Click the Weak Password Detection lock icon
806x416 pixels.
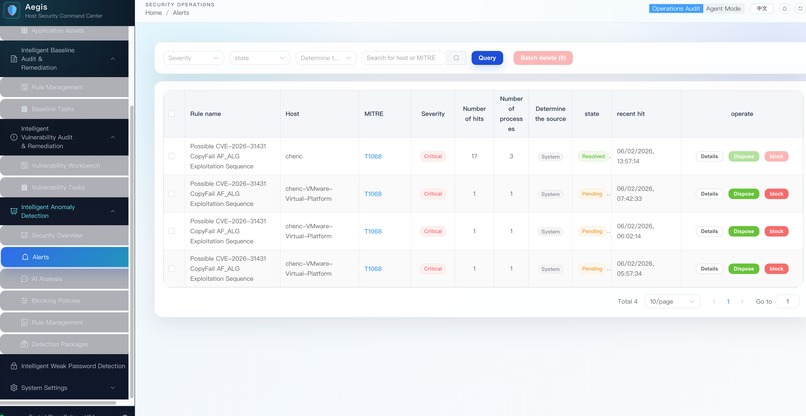[x=14, y=366]
